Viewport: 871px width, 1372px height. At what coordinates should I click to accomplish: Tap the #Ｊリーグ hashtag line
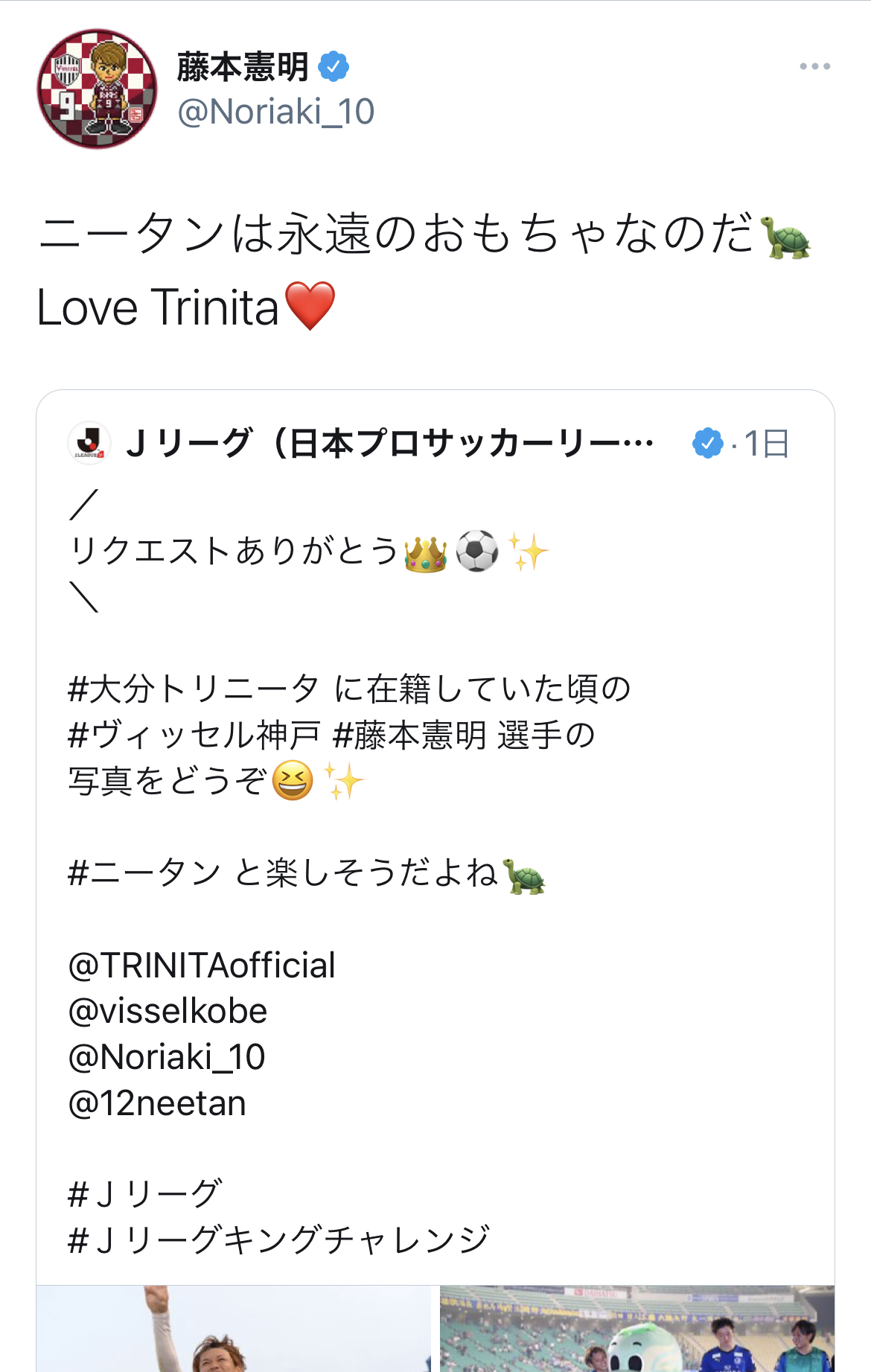click(144, 1194)
